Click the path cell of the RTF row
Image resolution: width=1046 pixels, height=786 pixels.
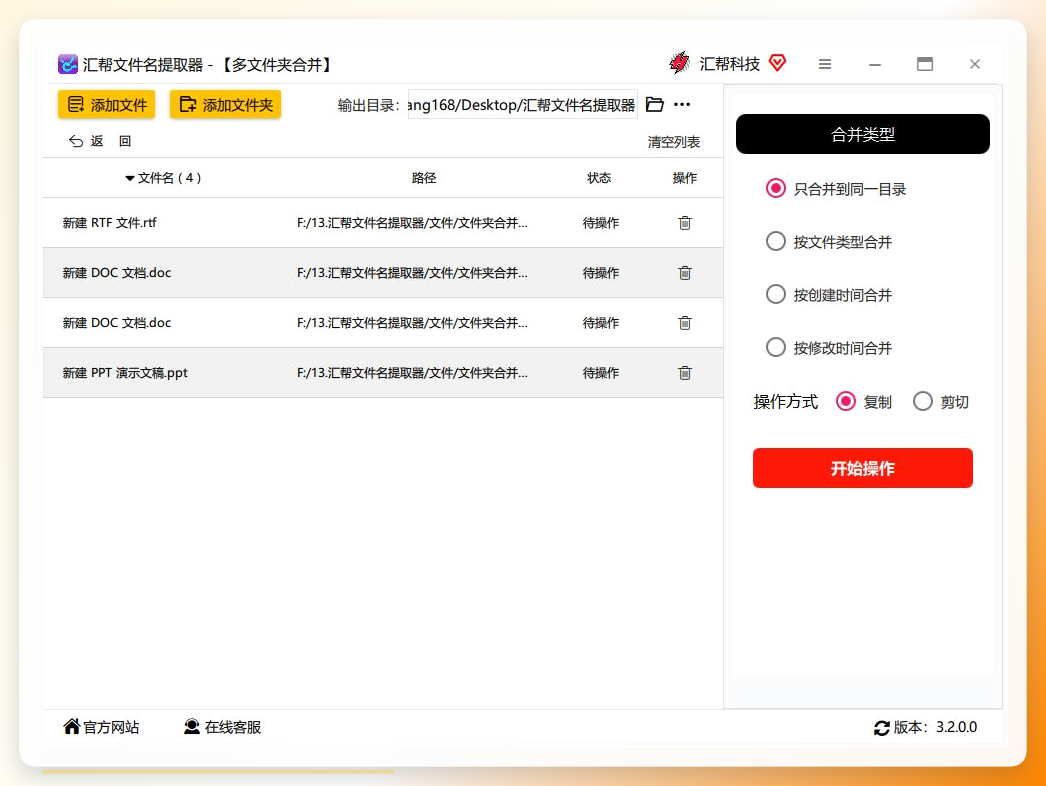pos(412,223)
